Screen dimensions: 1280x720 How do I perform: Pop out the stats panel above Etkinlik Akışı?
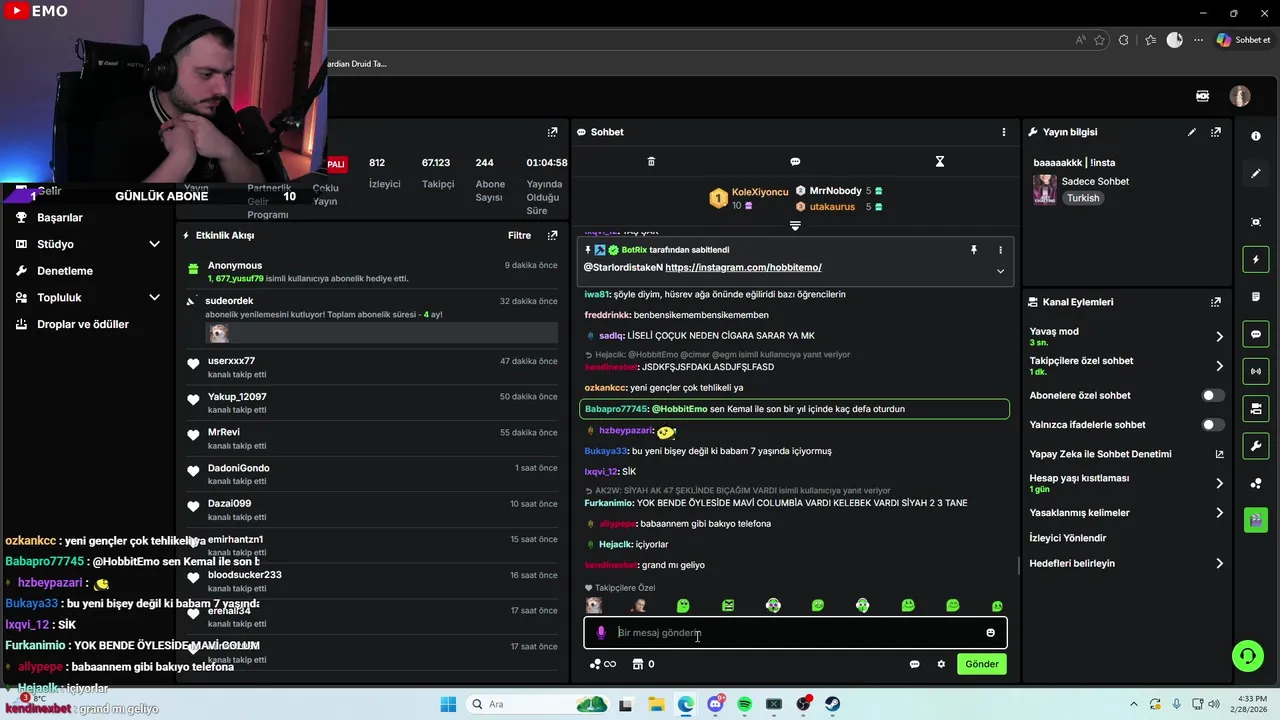pos(552,132)
